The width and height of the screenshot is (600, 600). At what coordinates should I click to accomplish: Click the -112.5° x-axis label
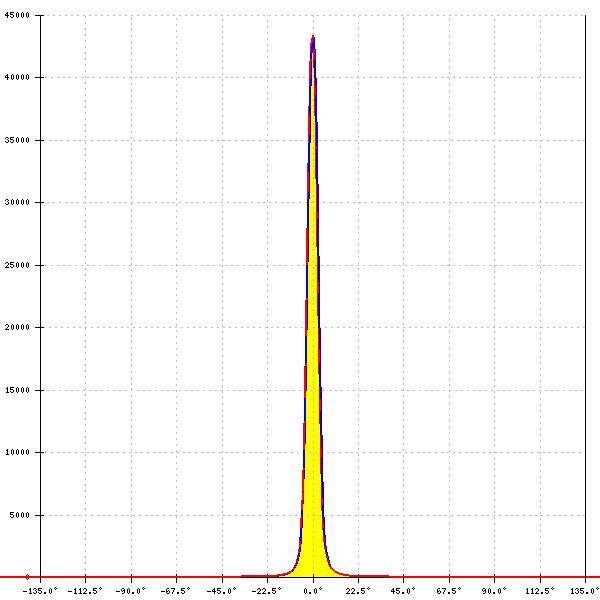pyautogui.click(x=85, y=591)
